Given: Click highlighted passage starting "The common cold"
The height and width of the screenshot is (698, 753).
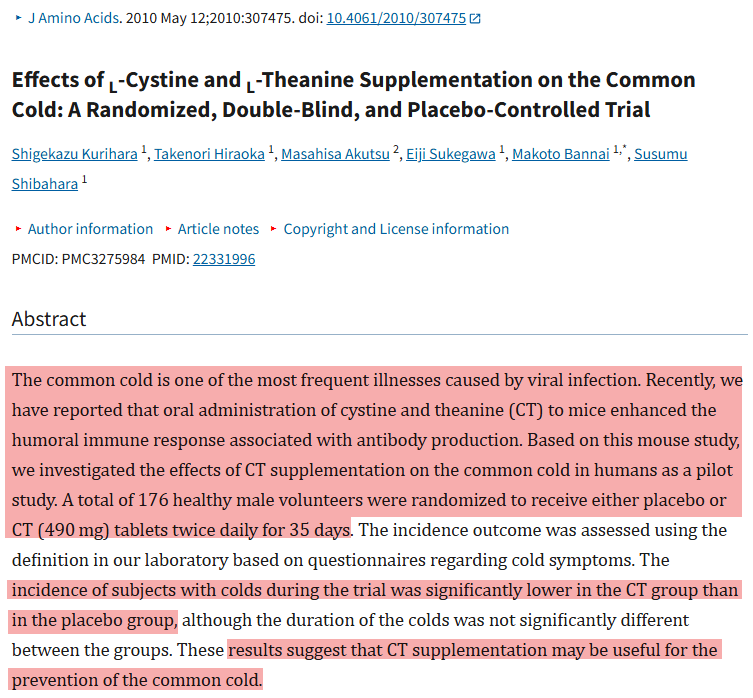Looking at the screenshot, I should tap(376, 440).
